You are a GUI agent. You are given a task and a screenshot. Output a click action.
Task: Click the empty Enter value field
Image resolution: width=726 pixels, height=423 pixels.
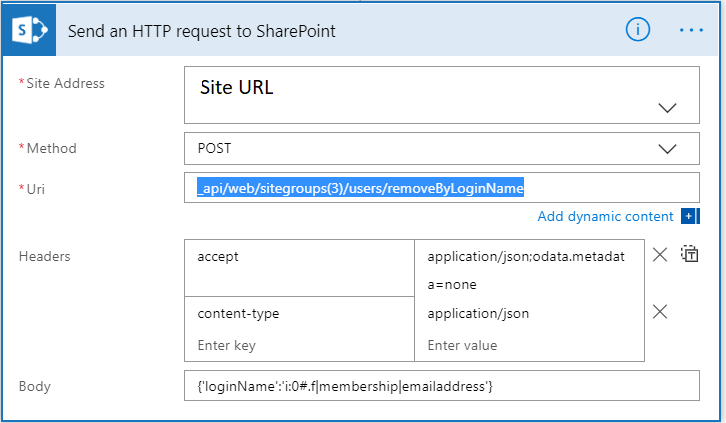tap(528, 345)
